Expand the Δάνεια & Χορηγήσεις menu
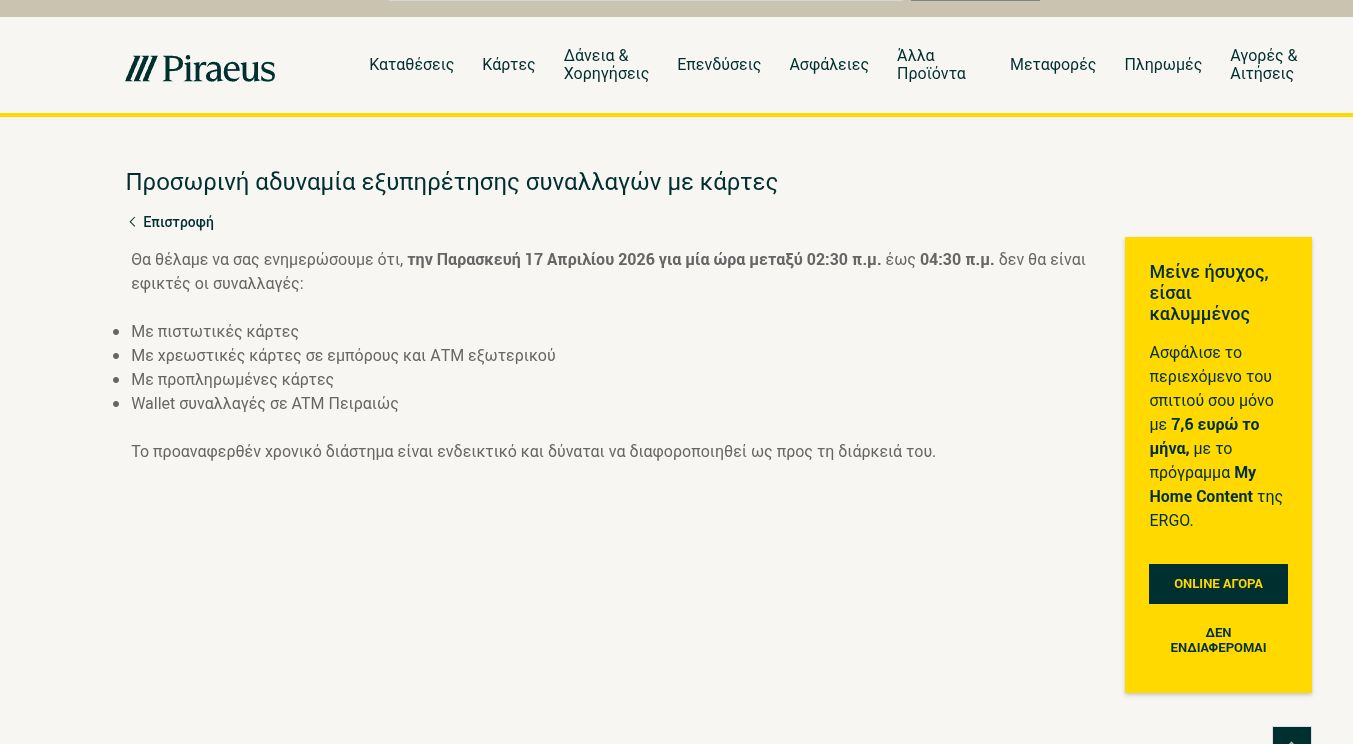 coord(606,65)
